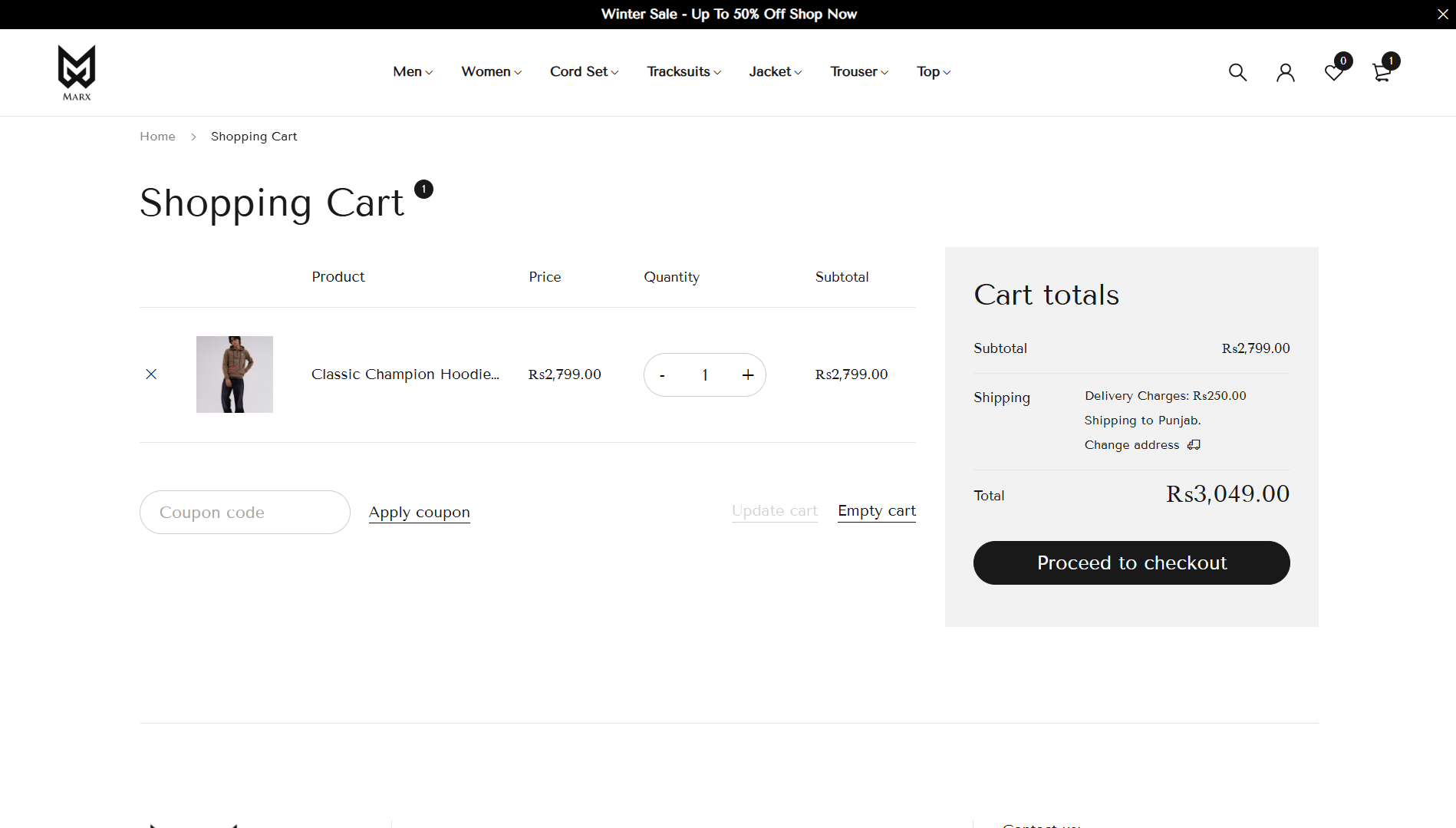
Task: Open the hoodie product thumbnail
Action: click(235, 374)
